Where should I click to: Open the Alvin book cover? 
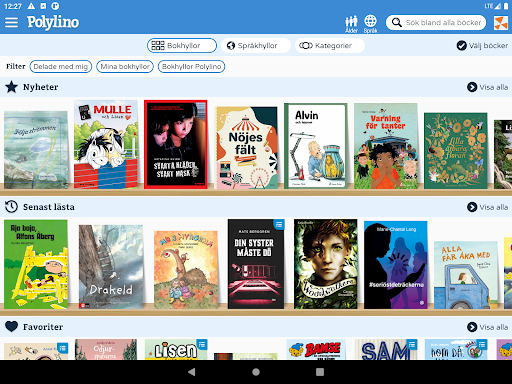(x=316, y=146)
